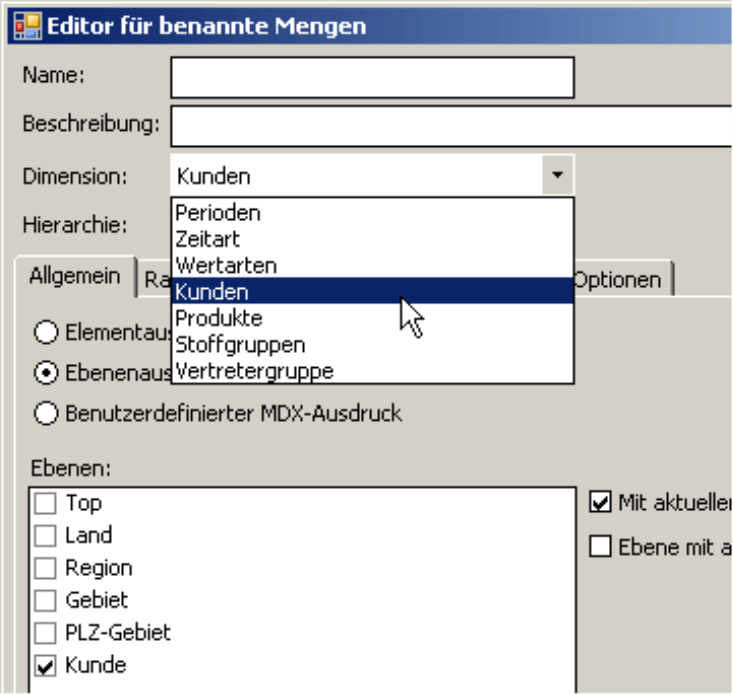Enable the PLZ-Gebiet checkbox
Image resolution: width=733 pixels, height=694 pixels.
click(x=45, y=633)
